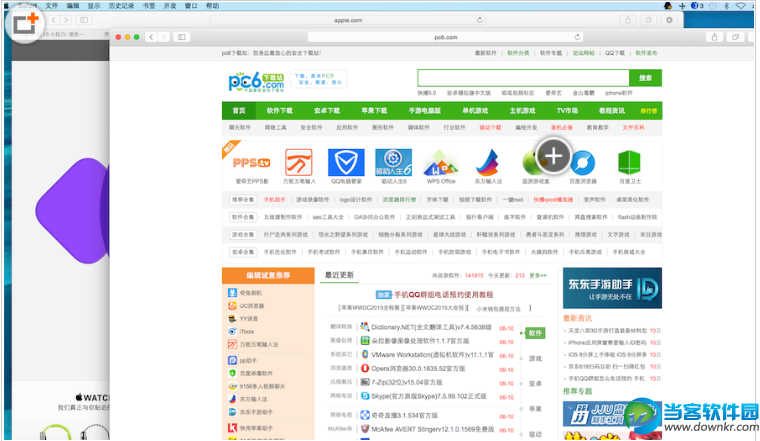
Task: Click the pc6.com site logo
Action: click(256, 81)
